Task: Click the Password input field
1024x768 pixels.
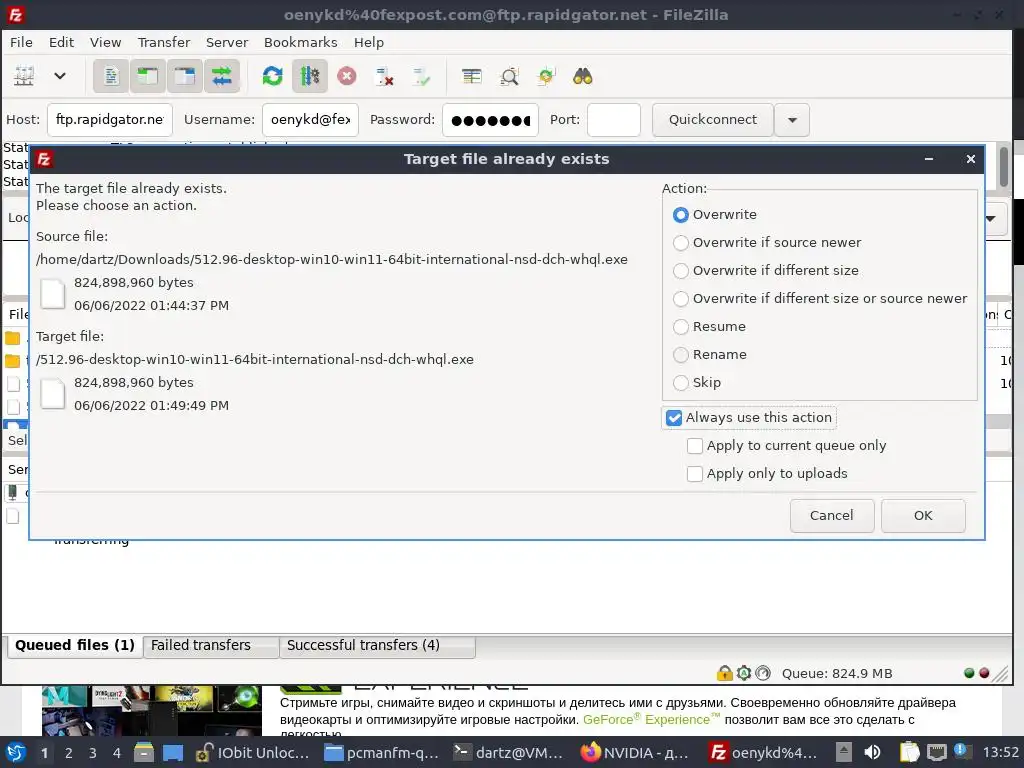Action: pos(490,120)
